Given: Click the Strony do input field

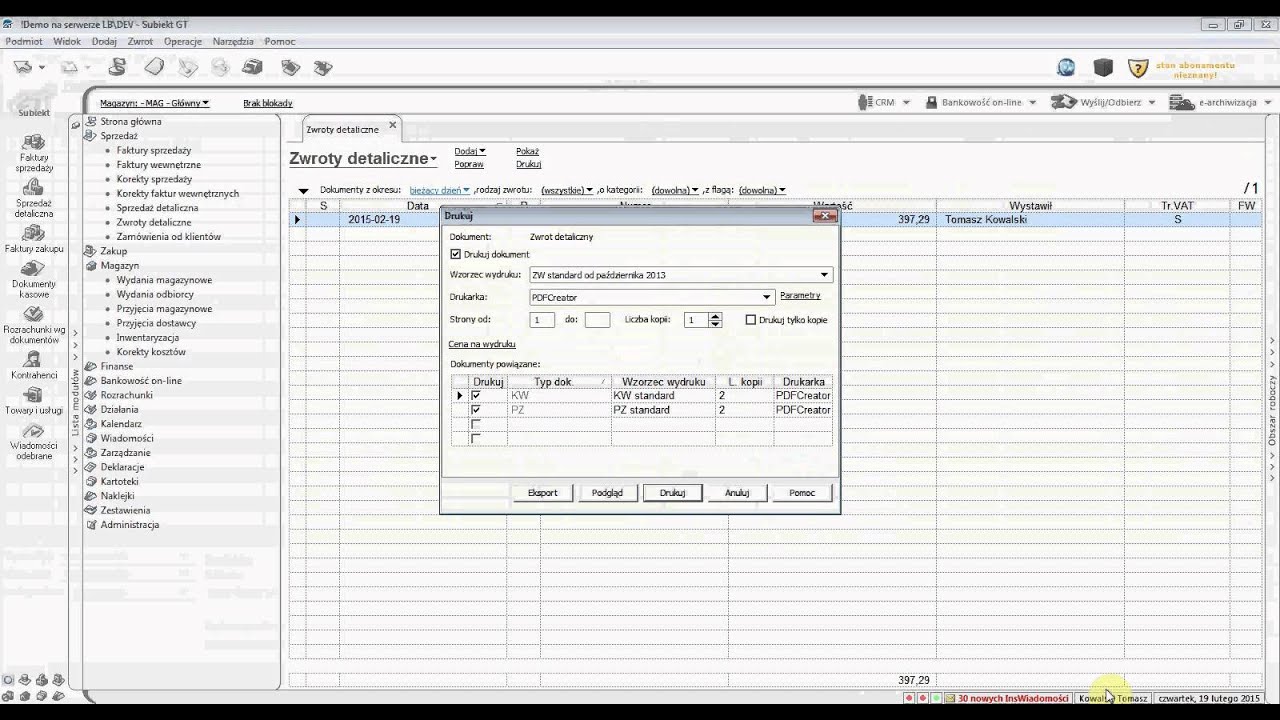Looking at the screenshot, I should [597, 320].
